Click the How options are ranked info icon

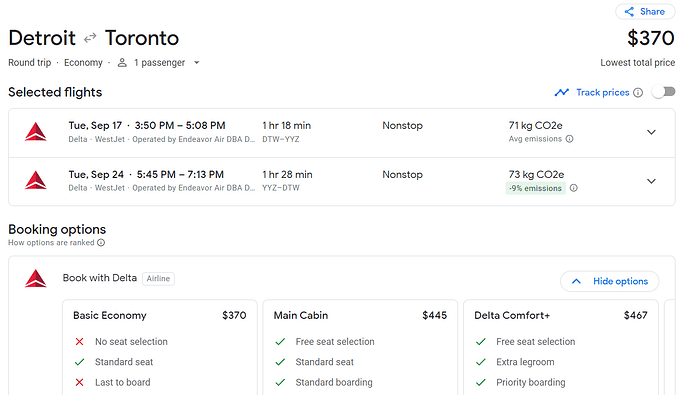[x=101, y=242]
